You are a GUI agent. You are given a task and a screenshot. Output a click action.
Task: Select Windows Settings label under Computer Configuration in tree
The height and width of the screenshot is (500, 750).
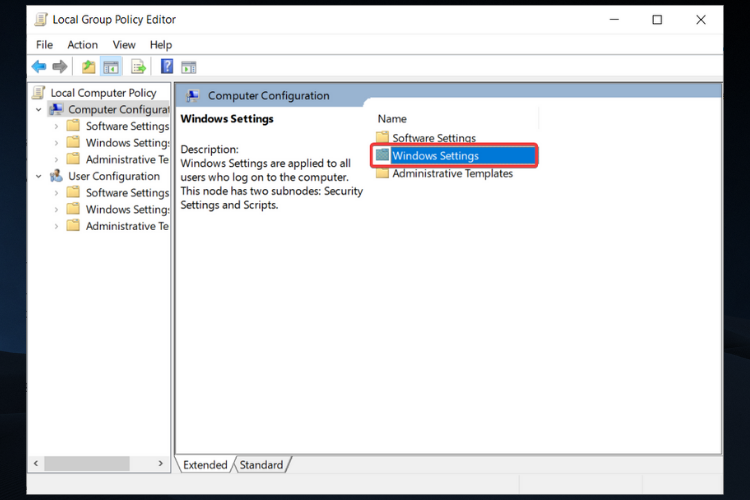[128, 143]
